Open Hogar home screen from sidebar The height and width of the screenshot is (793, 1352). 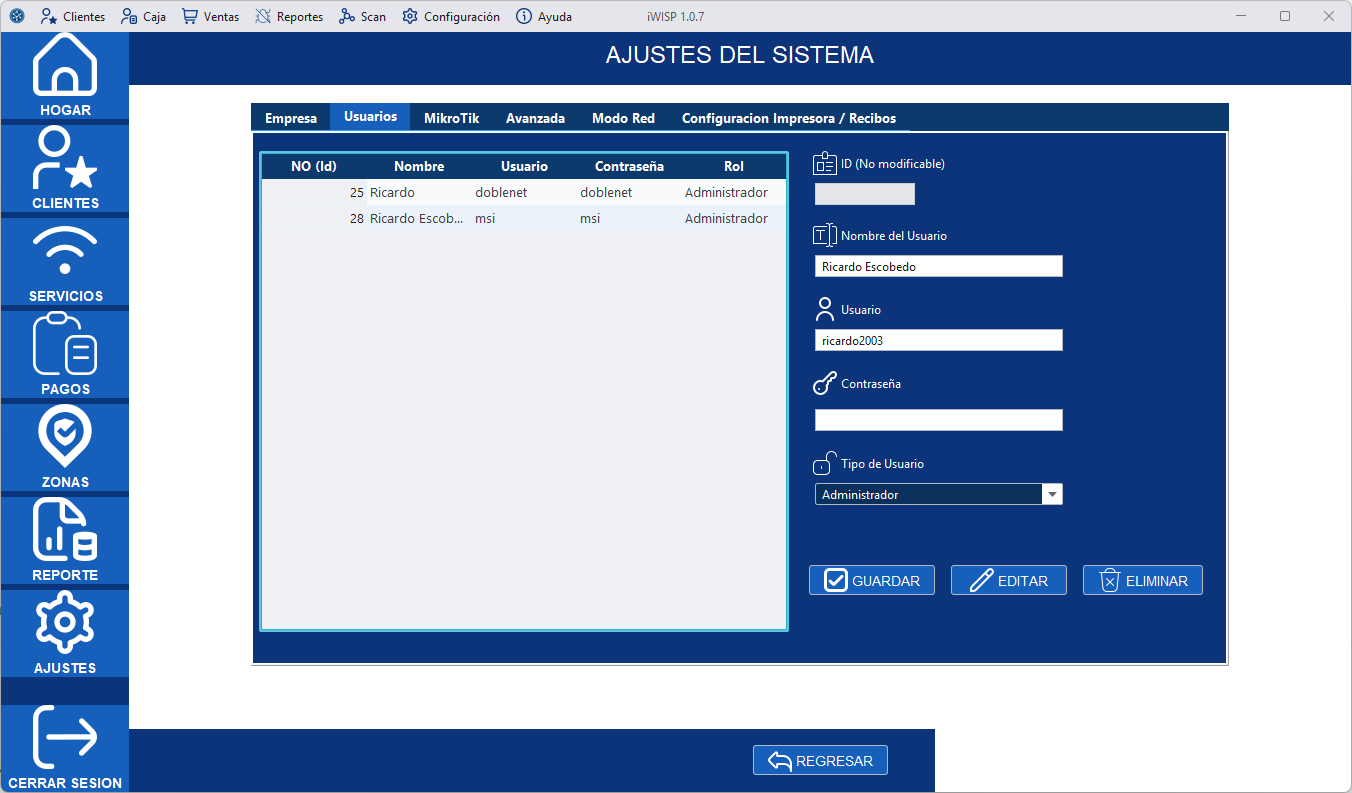click(64, 70)
